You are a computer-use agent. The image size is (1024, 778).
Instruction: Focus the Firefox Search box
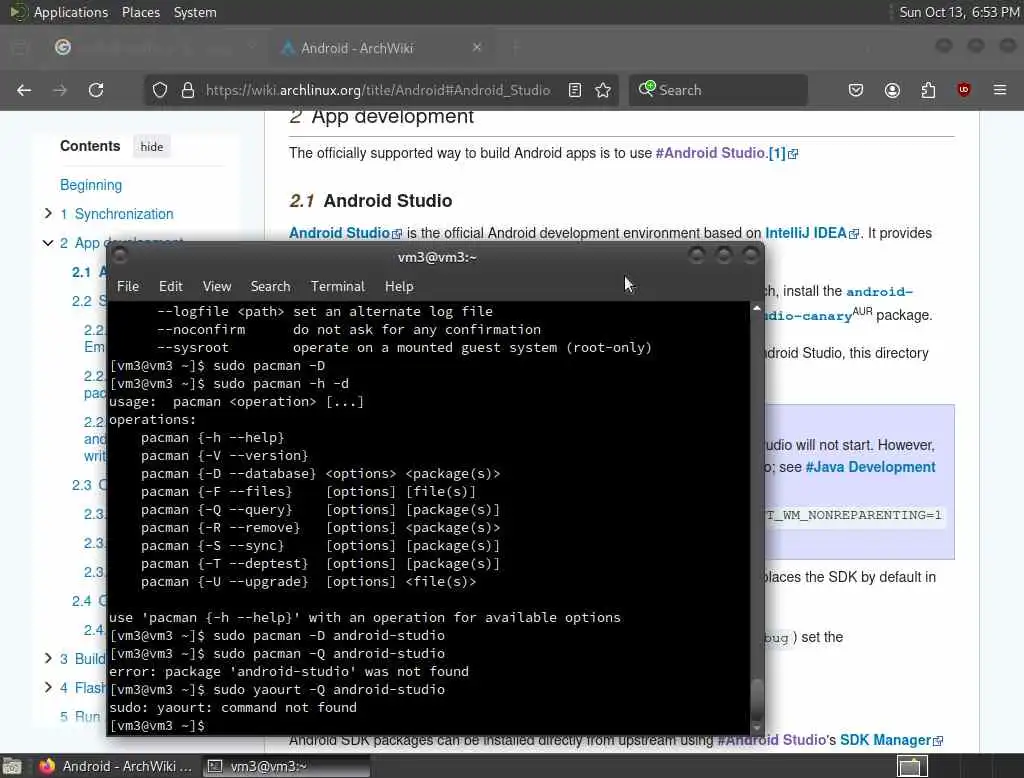coord(718,90)
